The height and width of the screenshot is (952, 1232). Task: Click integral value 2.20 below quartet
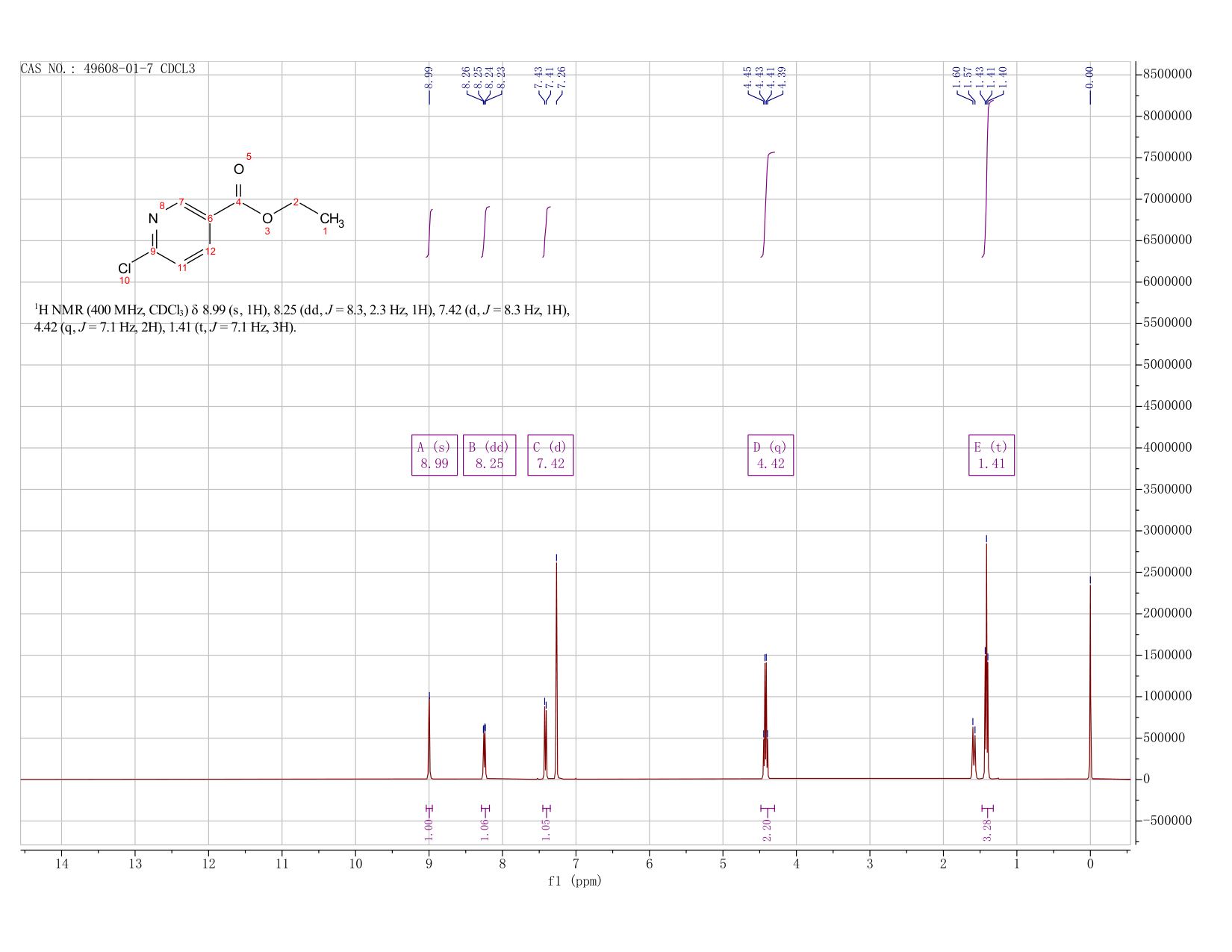point(767,830)
